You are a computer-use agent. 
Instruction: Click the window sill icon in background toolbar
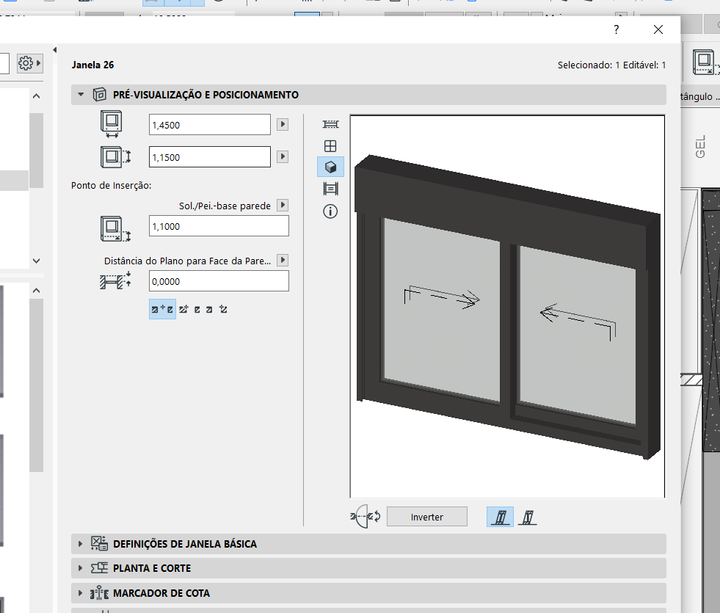coord(705,63)
